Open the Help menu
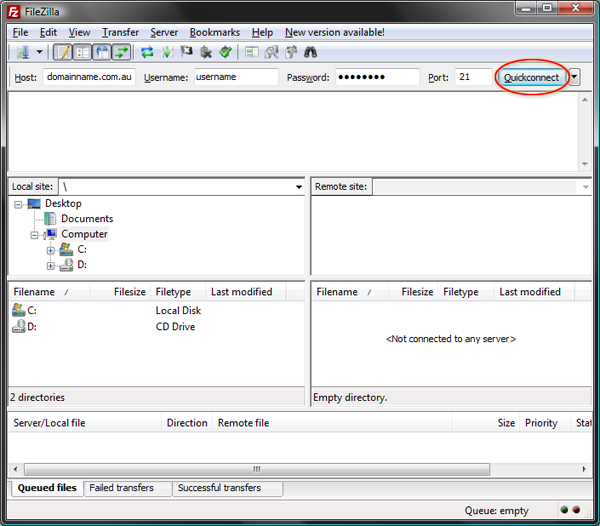The image size is (600, 526). point(262,33)
